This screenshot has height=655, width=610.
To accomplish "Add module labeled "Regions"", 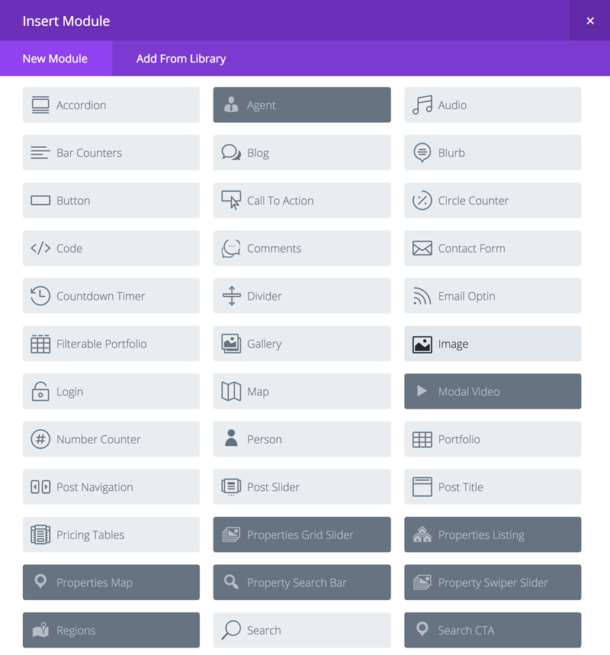I will tap(111, 630).
